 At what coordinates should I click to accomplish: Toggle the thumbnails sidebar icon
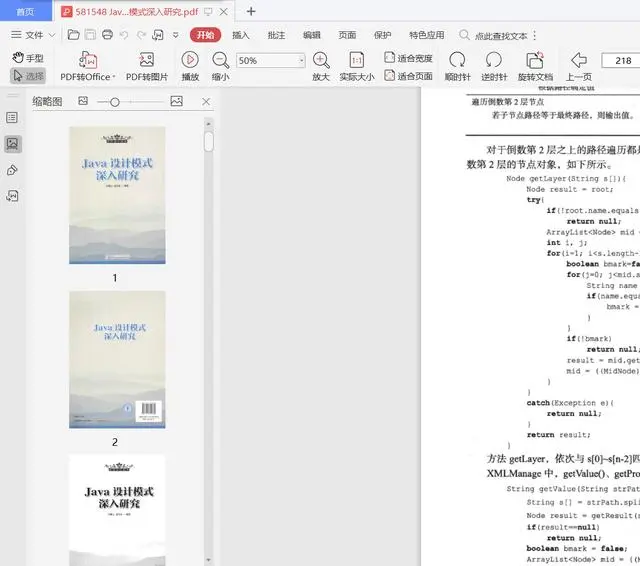click(13, 144)
